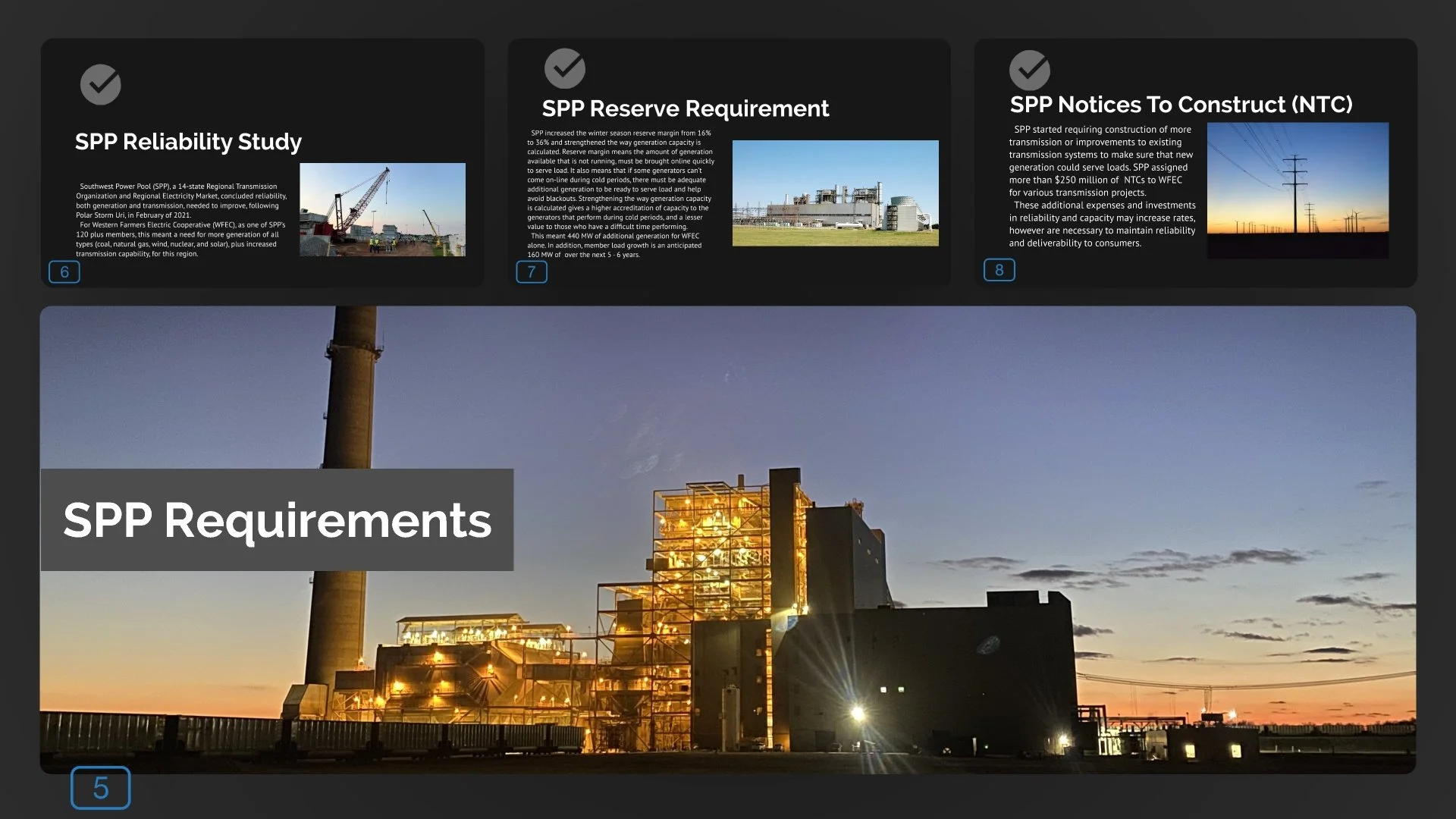This screenshot has height=819, width=1456.
Task: Click the checkmark icon above SPP Reliability Study
Action: 101,84
